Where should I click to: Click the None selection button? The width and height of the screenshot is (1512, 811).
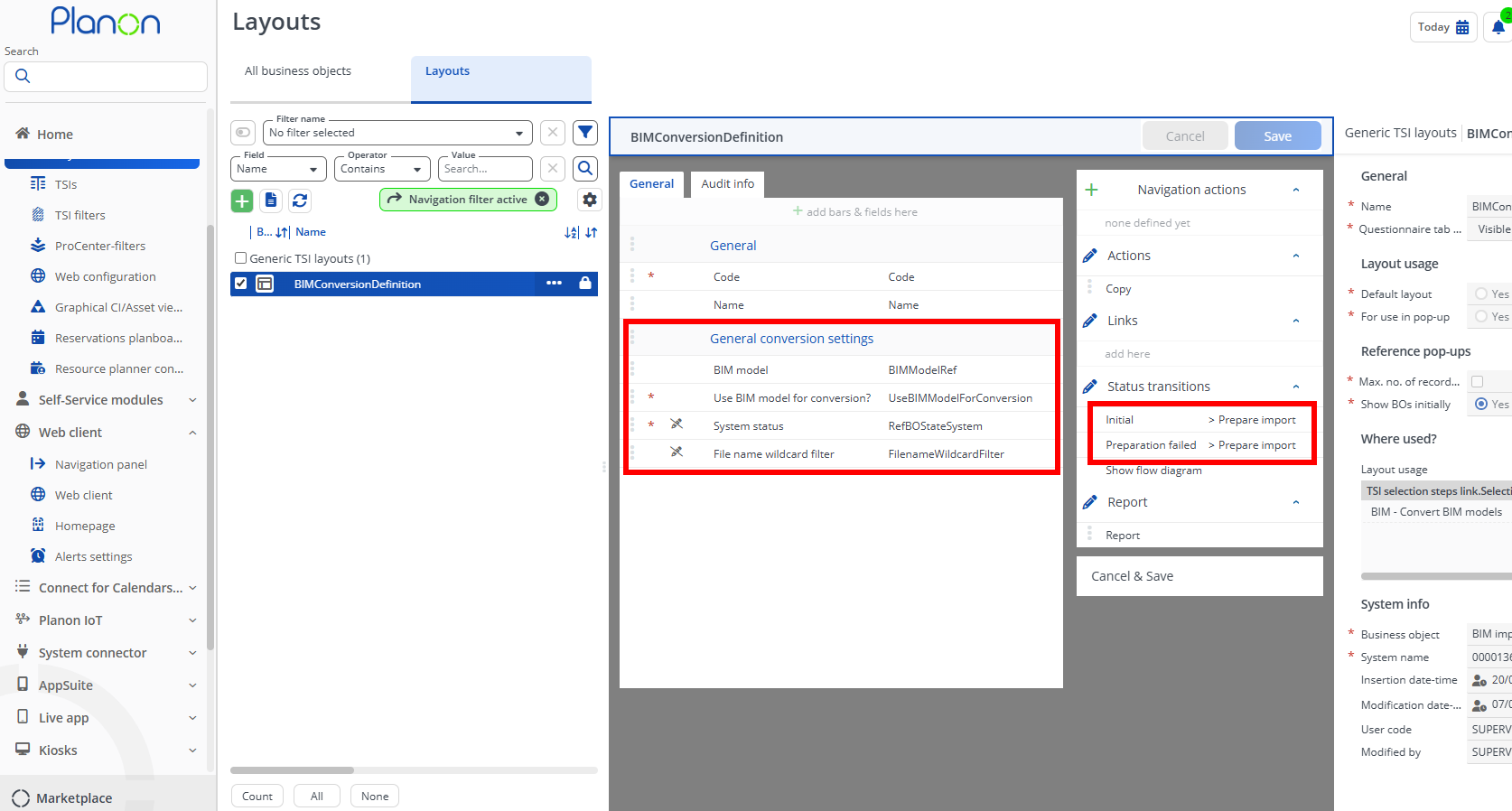[x=375, y=797]
